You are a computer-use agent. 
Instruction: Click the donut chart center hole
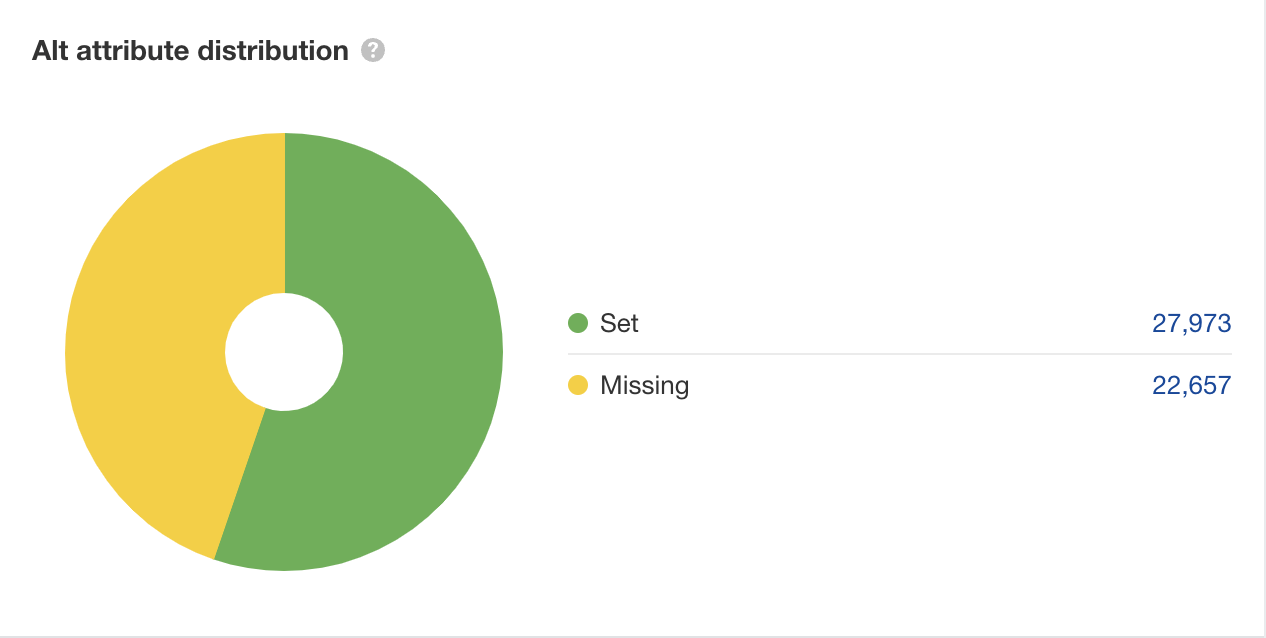(x=284, y=351)
